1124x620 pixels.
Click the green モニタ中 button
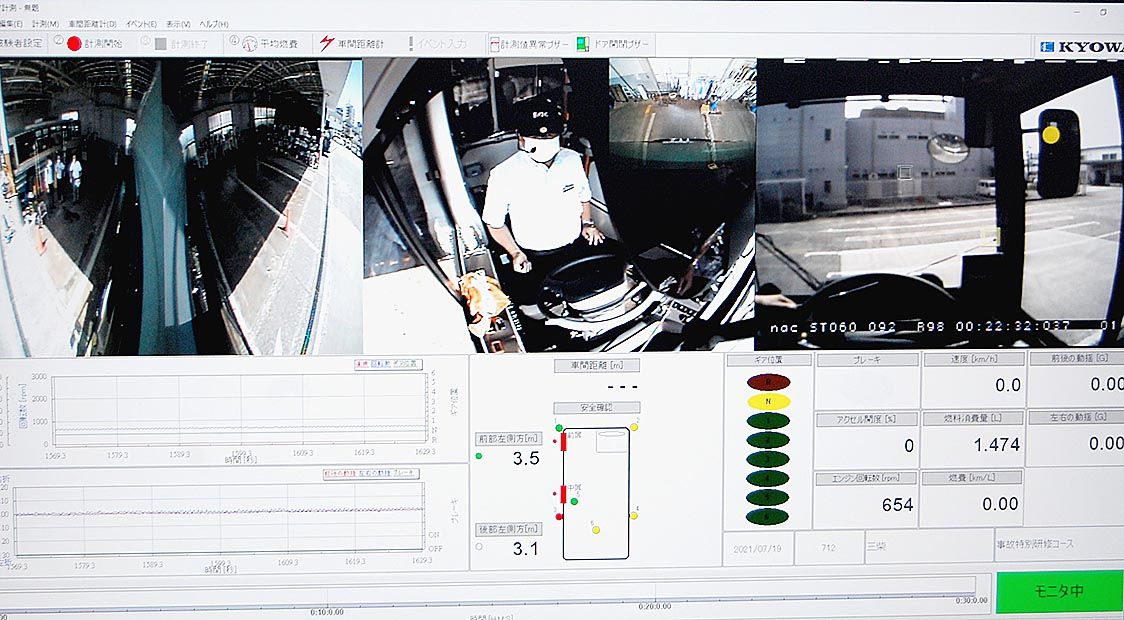[1059, 591]
